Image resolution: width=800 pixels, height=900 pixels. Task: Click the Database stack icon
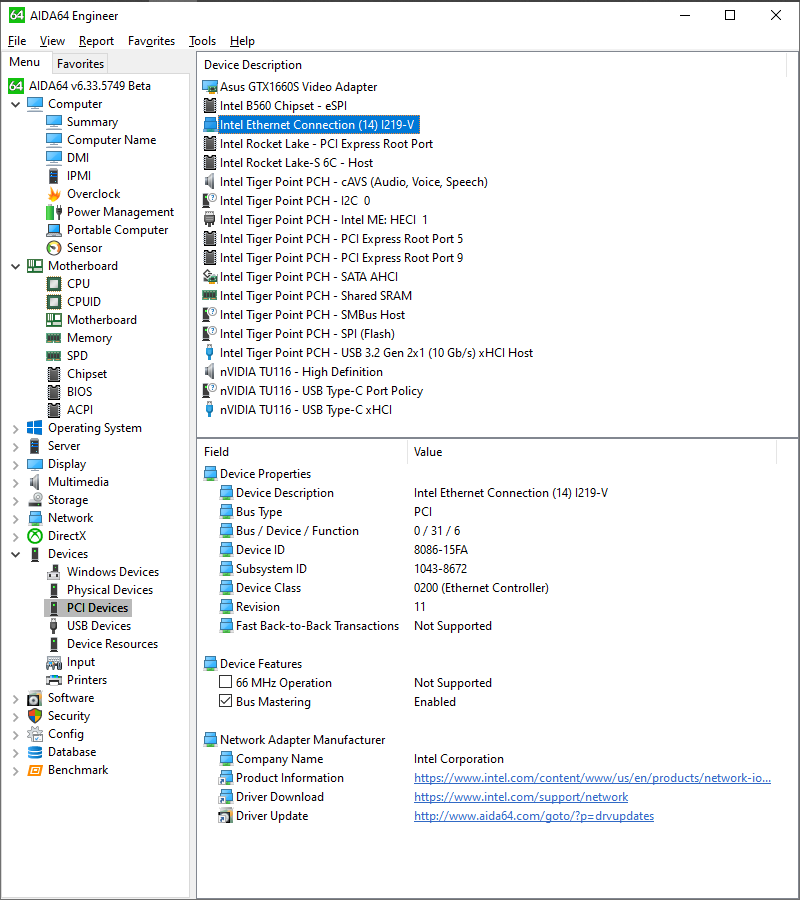[35, 752]
